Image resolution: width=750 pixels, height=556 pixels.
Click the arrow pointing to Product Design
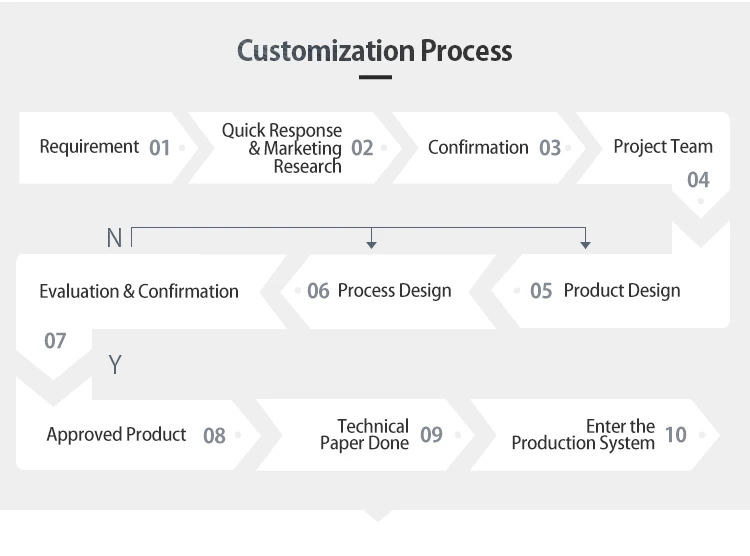[585, 242]
